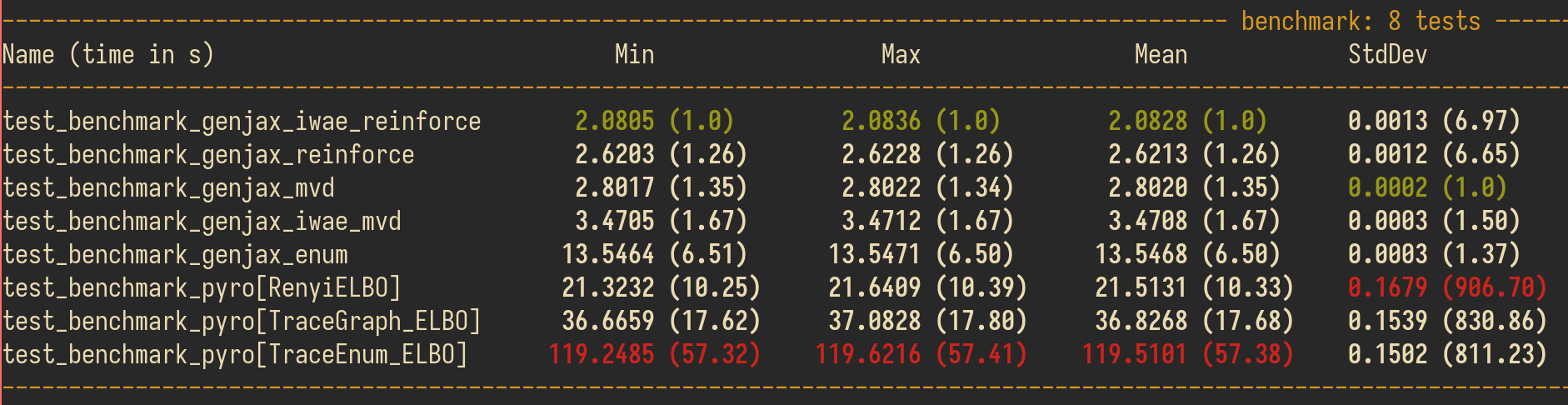Select row name test_benchmark_genjax_mvd
The width and height of the screenshot is (1568, 405).
pos(168,189)
